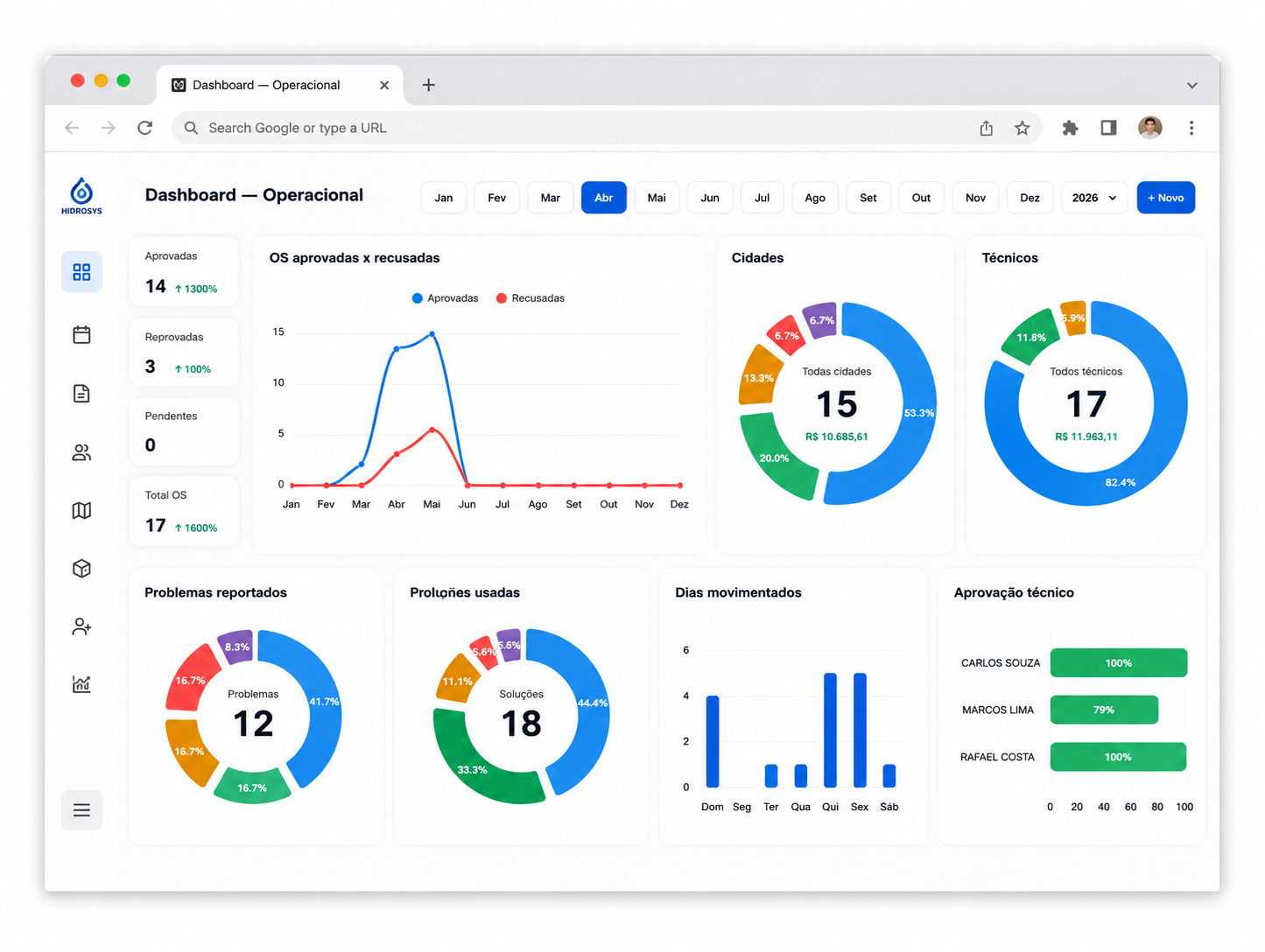Click the Dom bar in Dias movimentados

[713, 741]
